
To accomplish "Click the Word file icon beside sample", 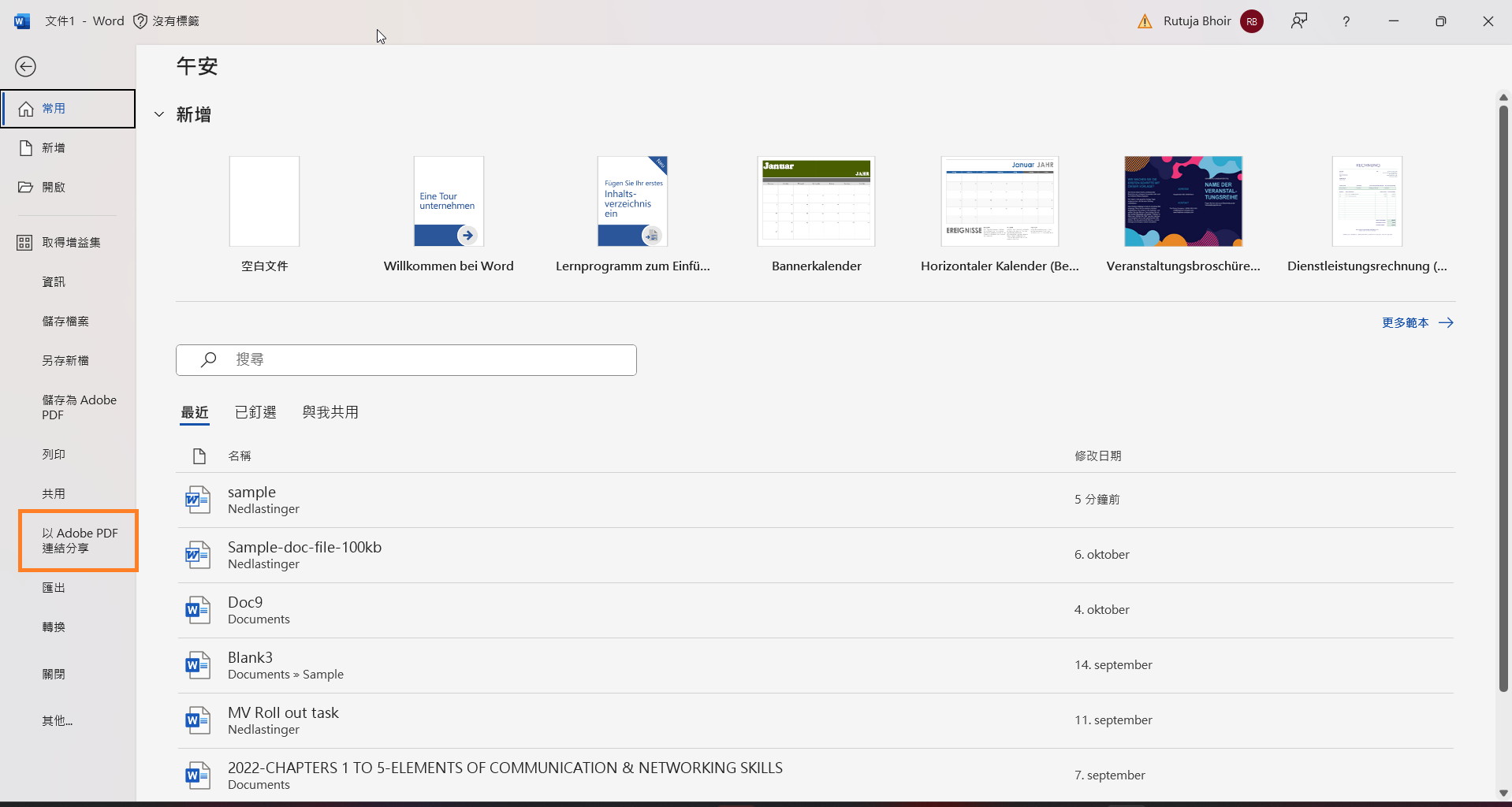I will pyautogui.click(x=197, y=500).
